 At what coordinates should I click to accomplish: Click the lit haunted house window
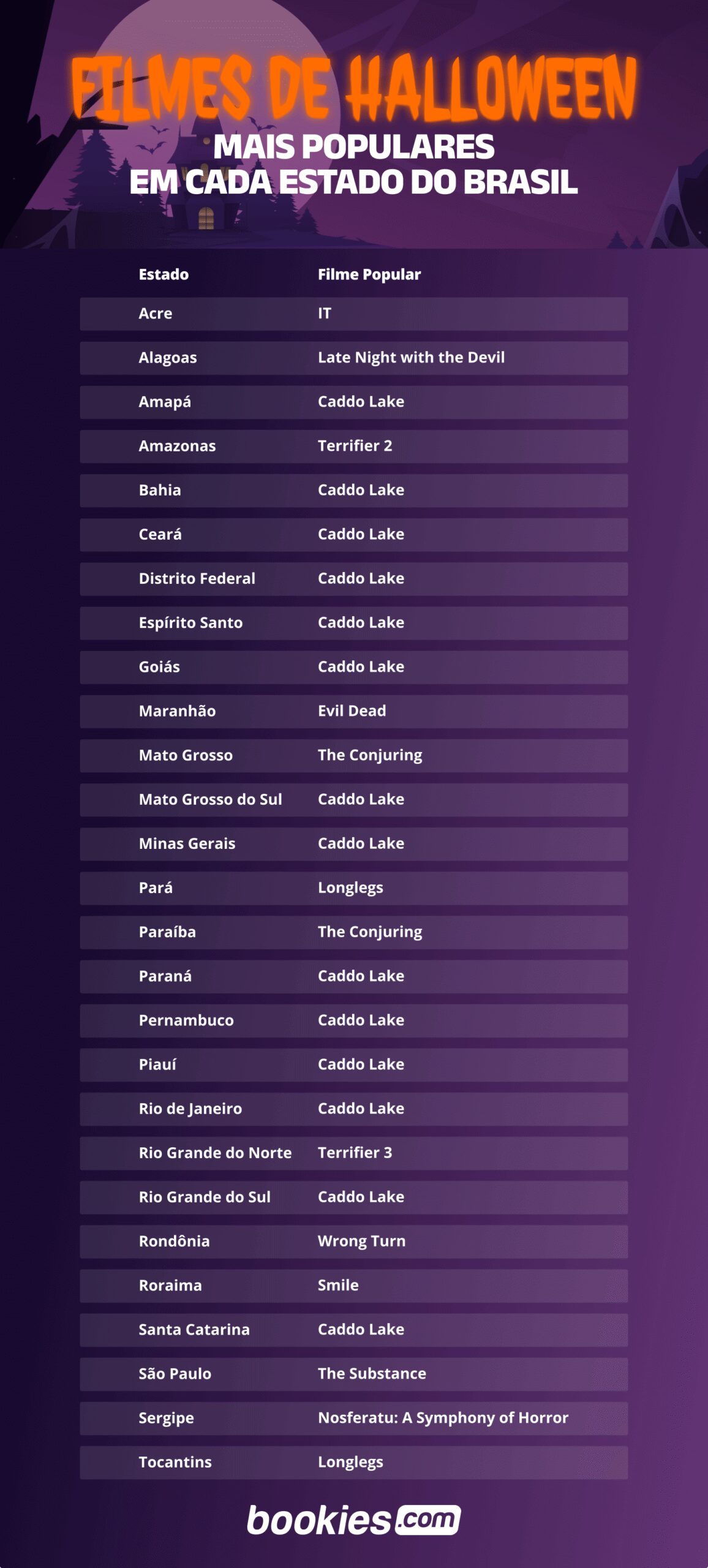tap(206, 218)
